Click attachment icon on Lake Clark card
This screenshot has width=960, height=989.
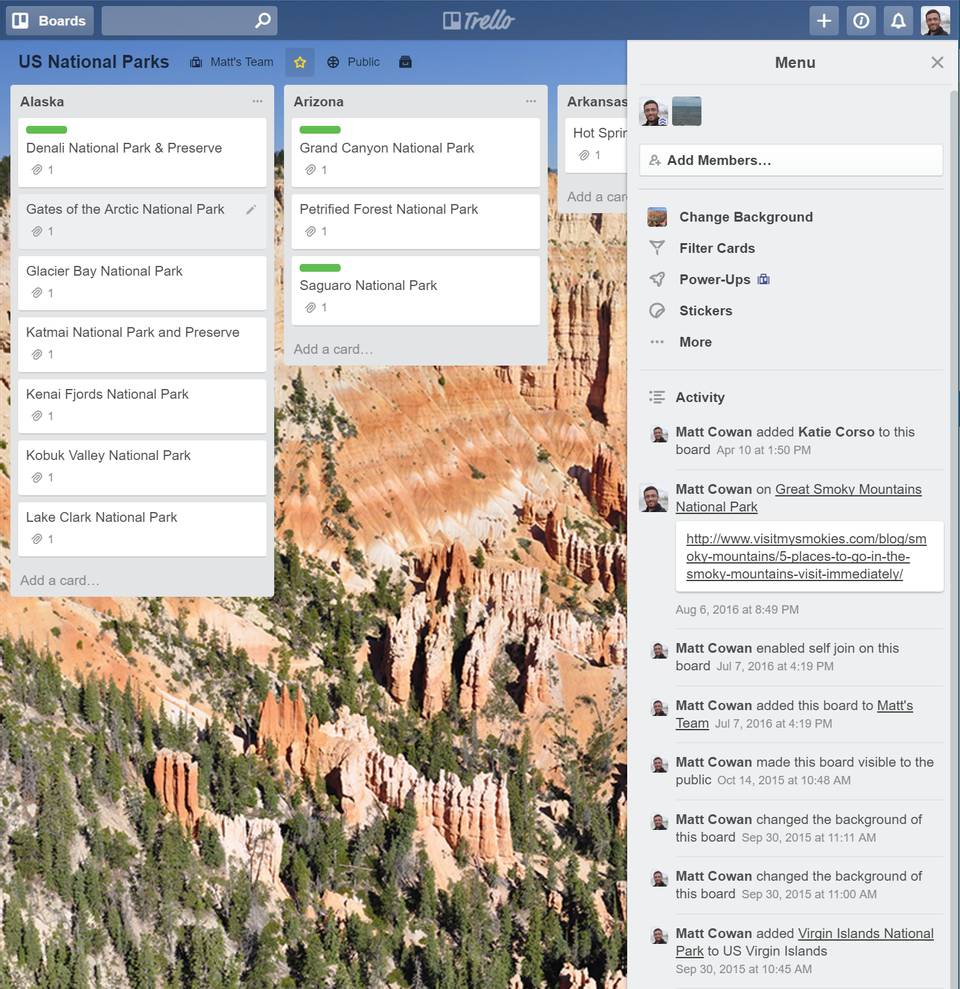point(37,539)
